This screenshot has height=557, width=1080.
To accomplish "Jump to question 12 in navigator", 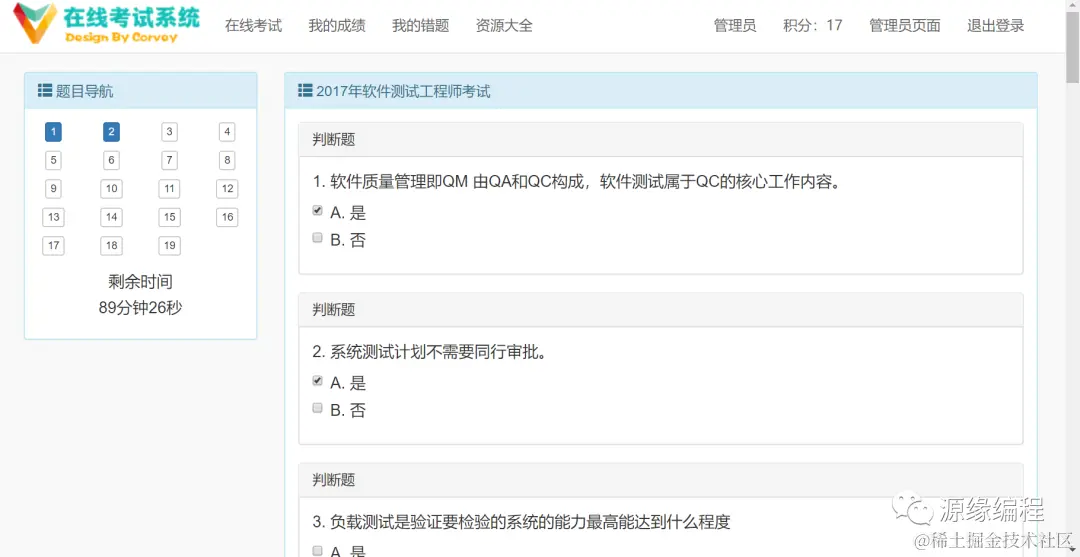I will 227,189.
